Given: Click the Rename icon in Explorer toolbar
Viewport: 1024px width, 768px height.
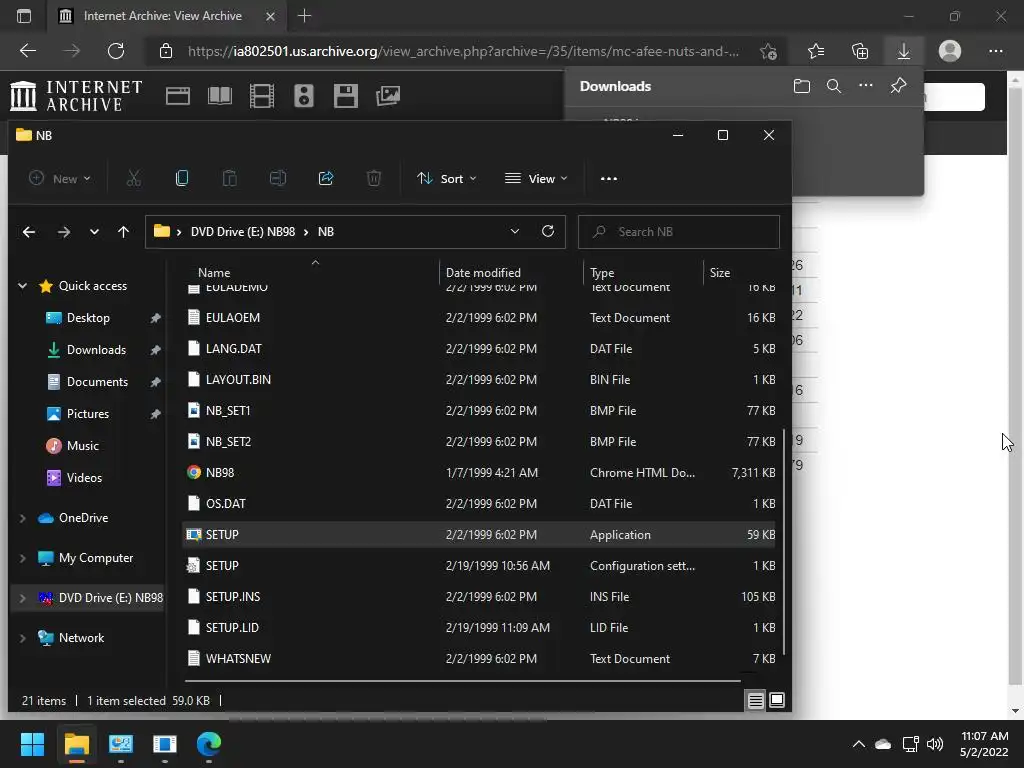Looking at the screenshot, I should (x=278, y=178).
